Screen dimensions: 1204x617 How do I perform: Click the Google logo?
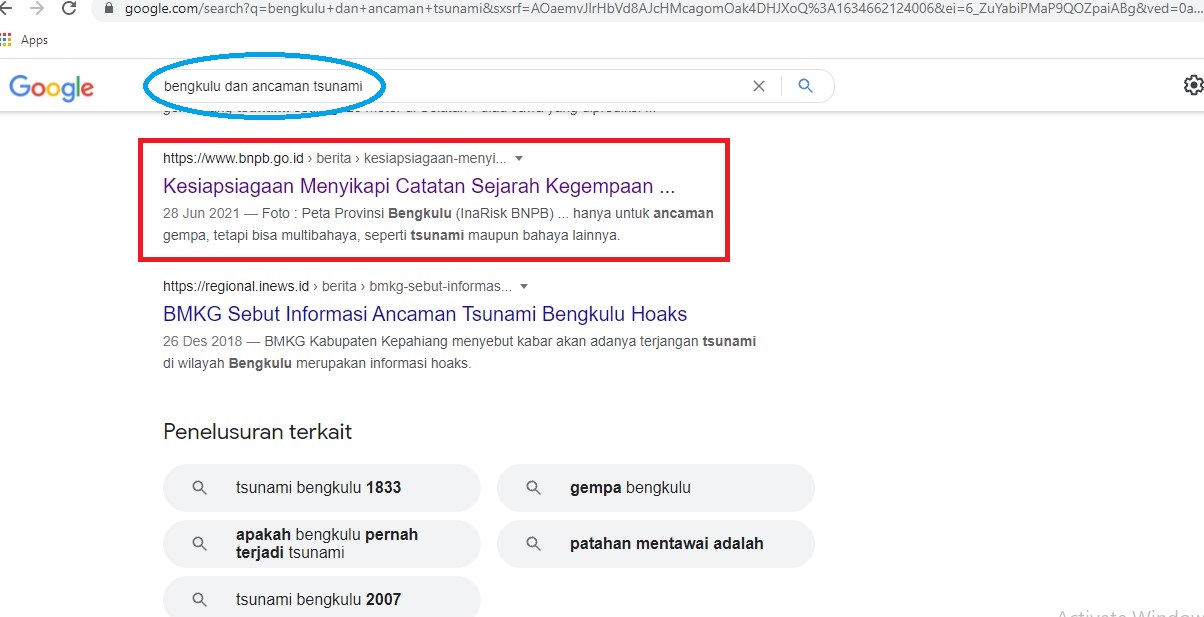point(52,88)
